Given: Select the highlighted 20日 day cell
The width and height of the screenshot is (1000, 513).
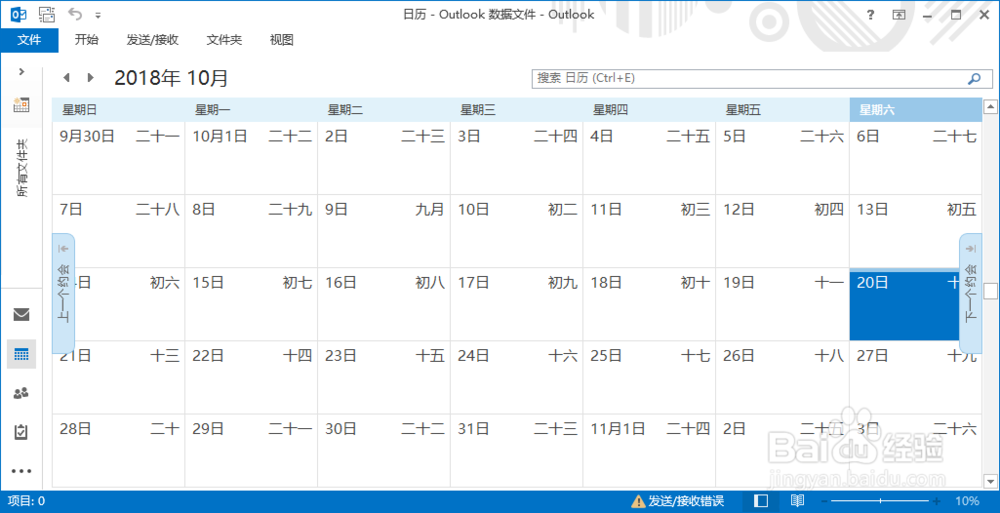Looking at the screenshot, I should (904, 306).
